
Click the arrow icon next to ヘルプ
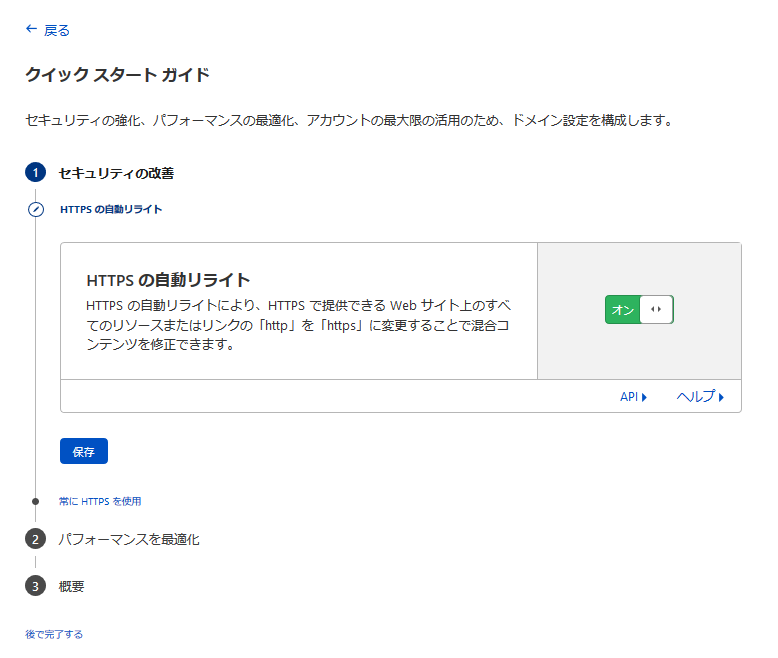coord(721,397)
